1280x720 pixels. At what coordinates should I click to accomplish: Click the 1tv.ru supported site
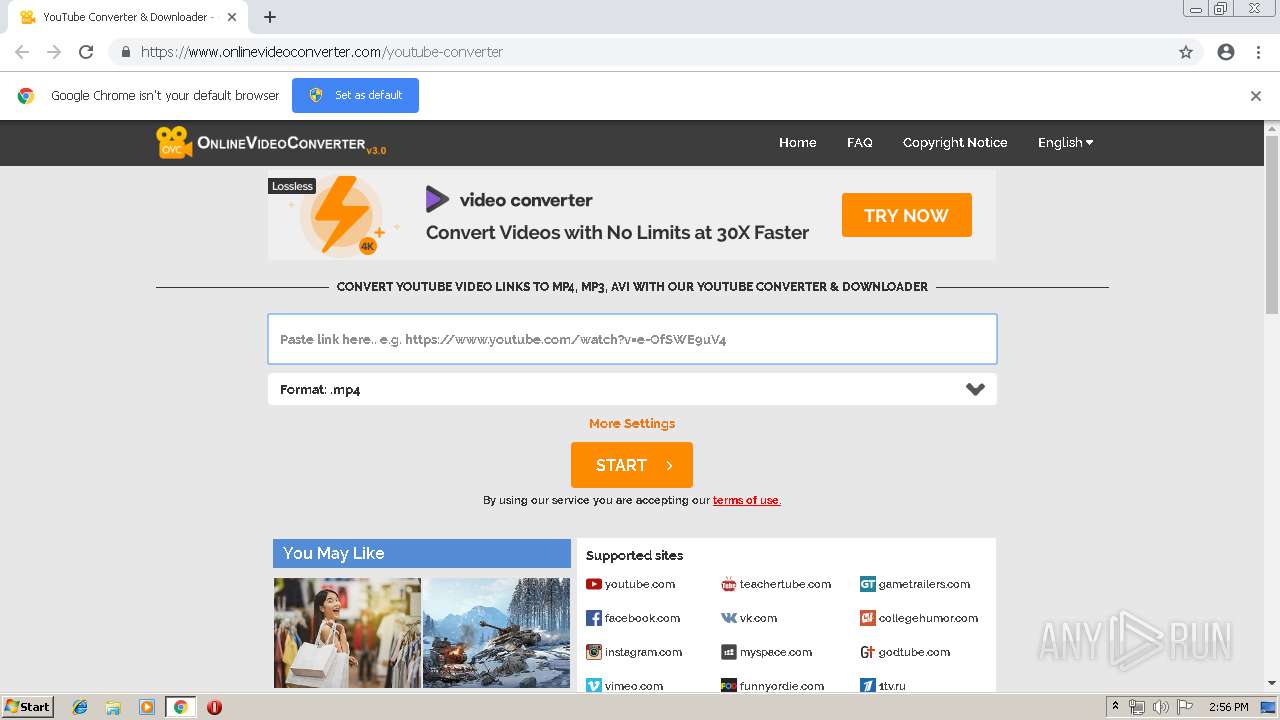point(883,686)
